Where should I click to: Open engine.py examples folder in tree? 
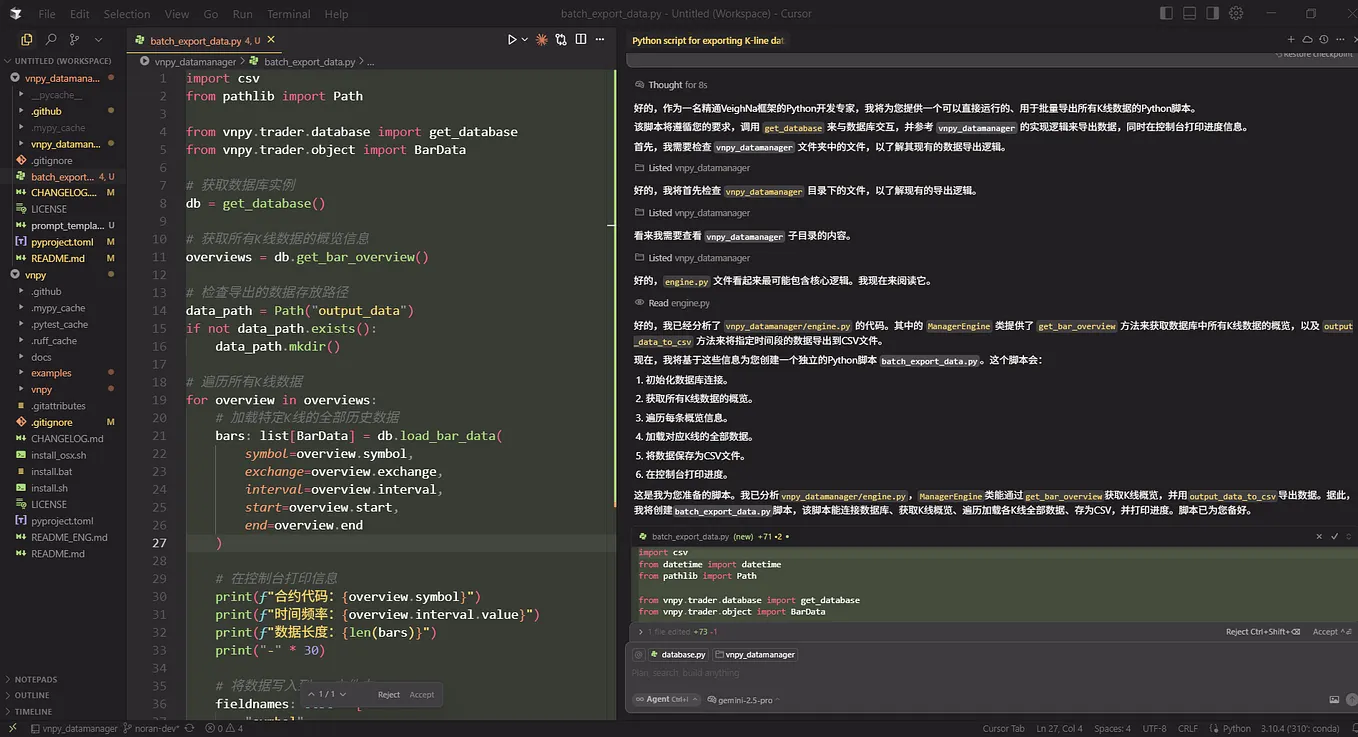pyautogui.click(x=51, y=373)
